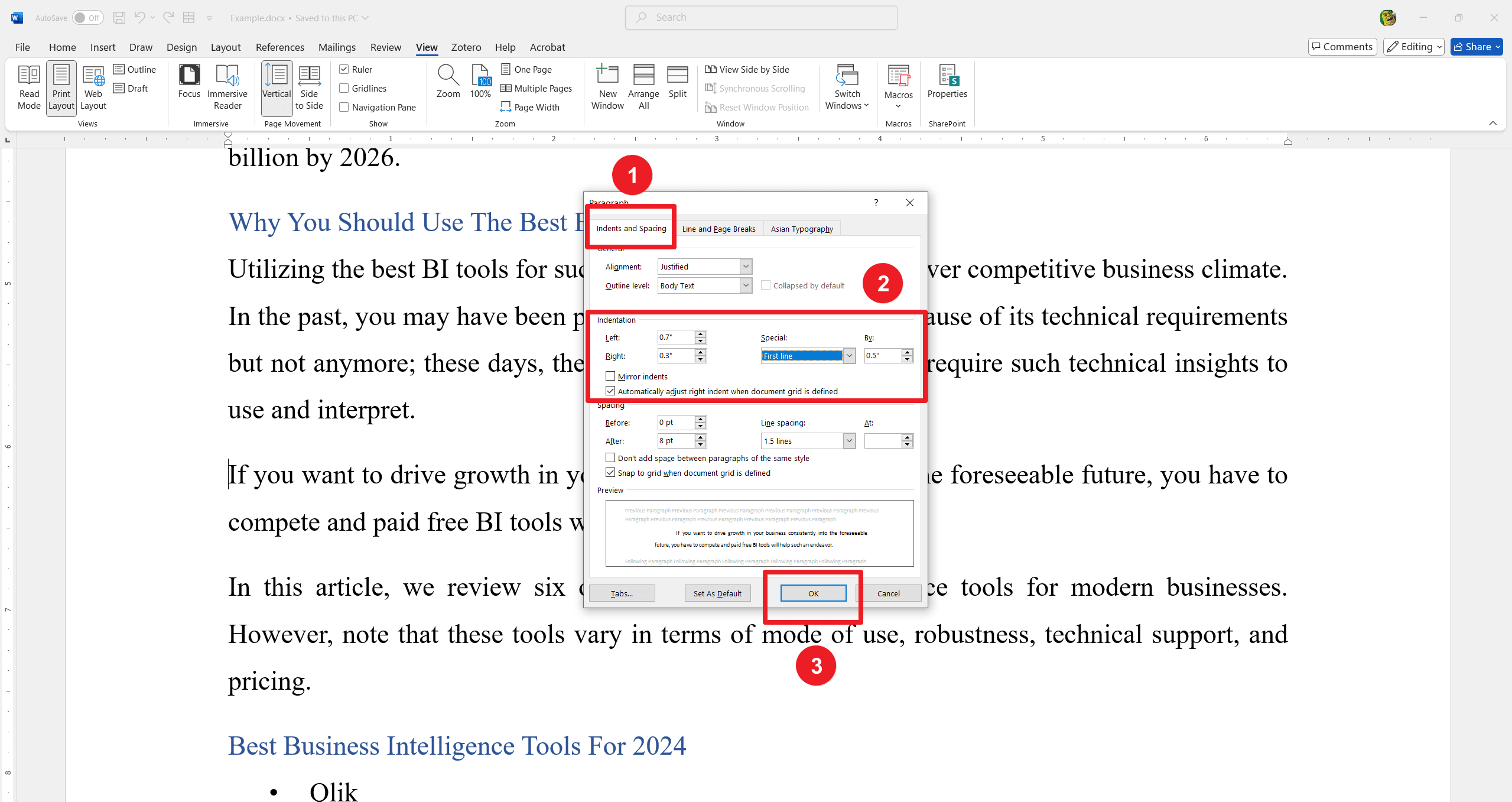Toggle Mirror indents checkbox

610,376
